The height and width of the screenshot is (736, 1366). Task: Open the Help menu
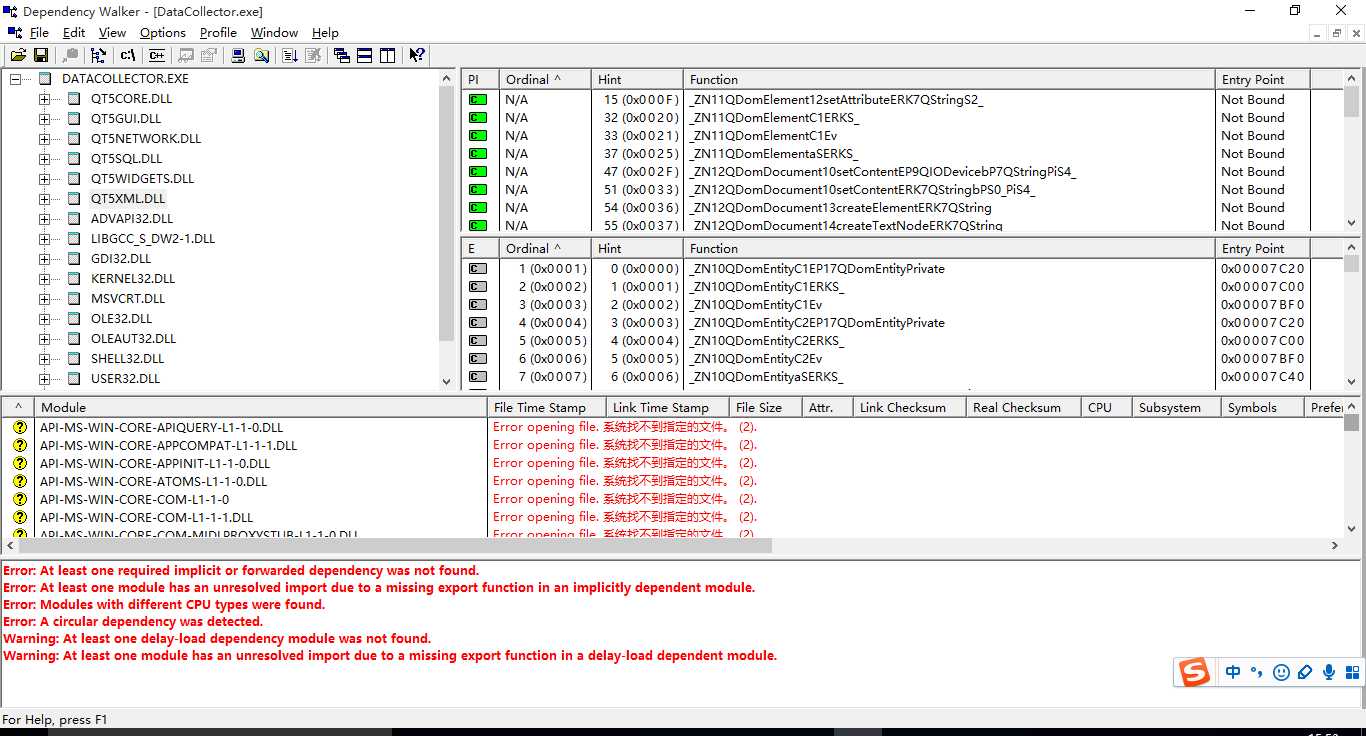click(325, 33)
